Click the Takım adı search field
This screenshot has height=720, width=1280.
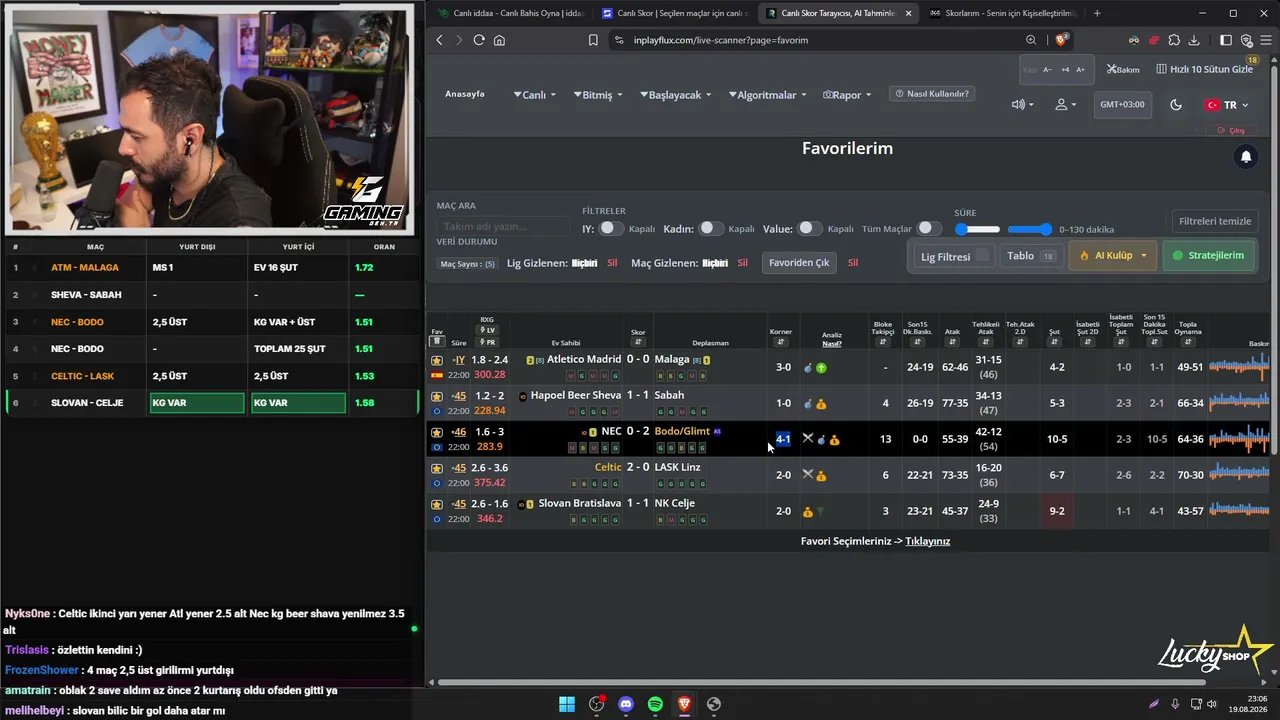pyautogui.click(x=504, y=227)
